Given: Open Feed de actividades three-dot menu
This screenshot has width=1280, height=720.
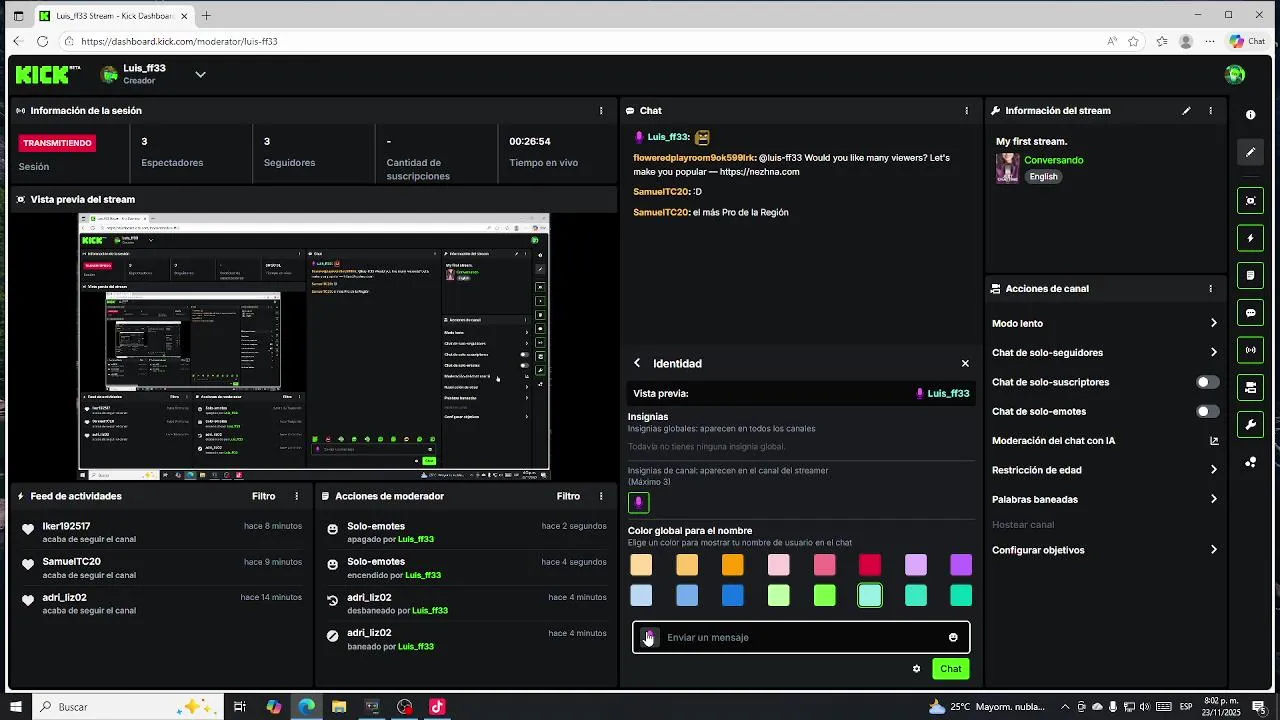Looking at the screenshot, I should tap(296, 496).
